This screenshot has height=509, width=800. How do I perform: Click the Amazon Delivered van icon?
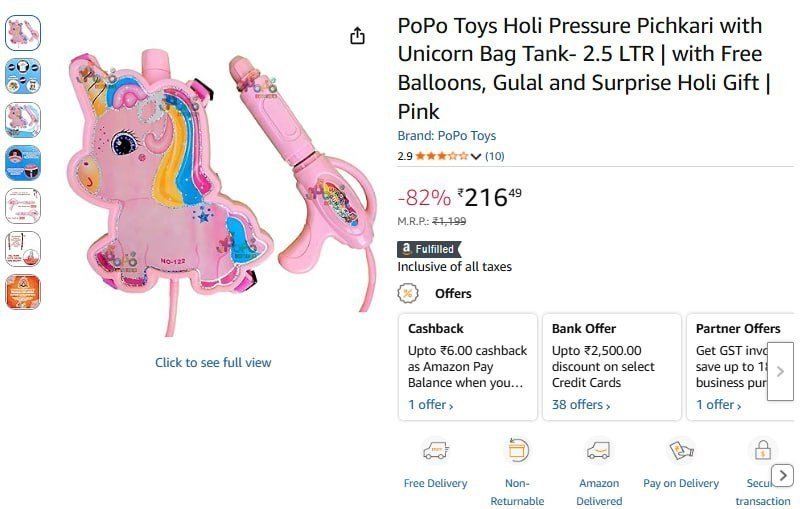point(598,451)
